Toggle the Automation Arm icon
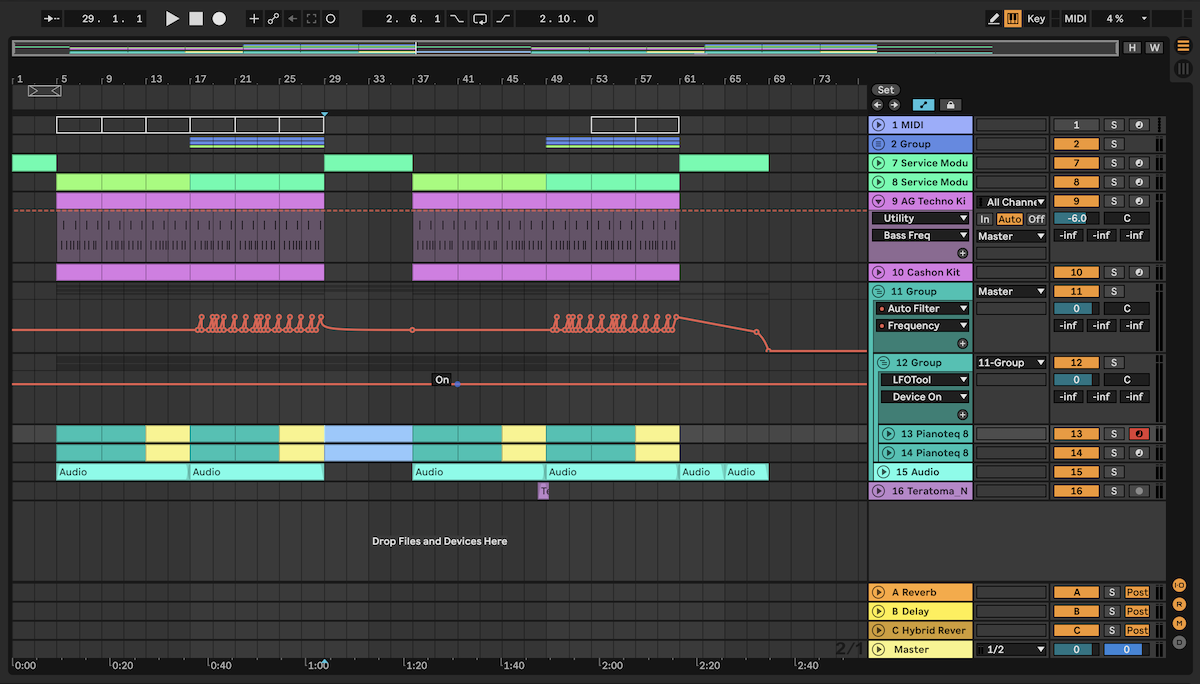1200x684 pixels. tap(273, 18)
